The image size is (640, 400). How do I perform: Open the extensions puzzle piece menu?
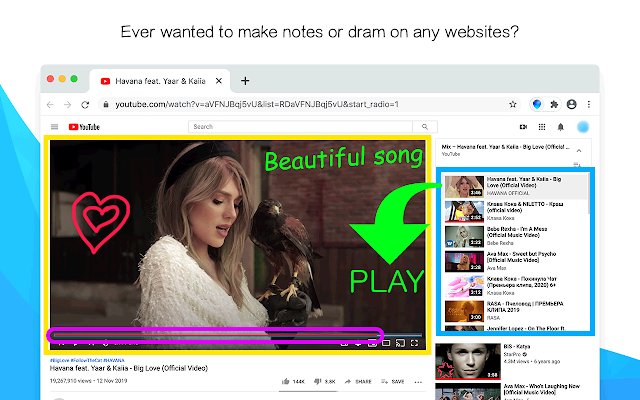(x=554, y=104)
